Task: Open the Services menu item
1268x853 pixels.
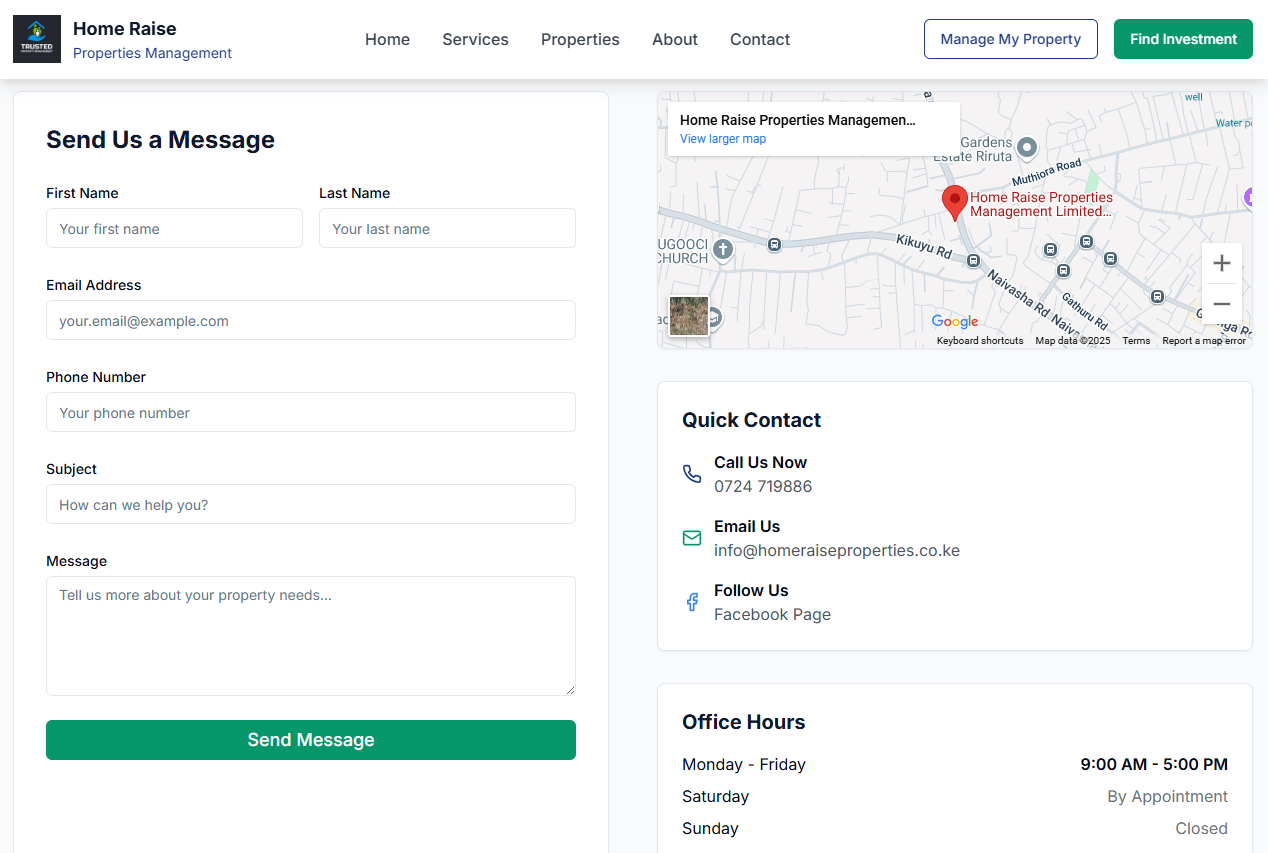Action: tap(475, 39)
